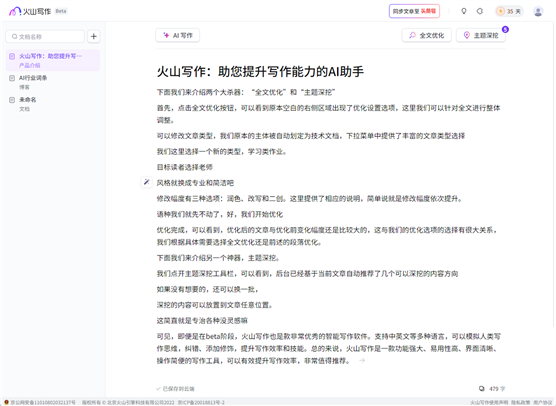556x406 pixels.
Task: Click the line 风格就换成专业和简洁吧
Action: tap(195, 183)
